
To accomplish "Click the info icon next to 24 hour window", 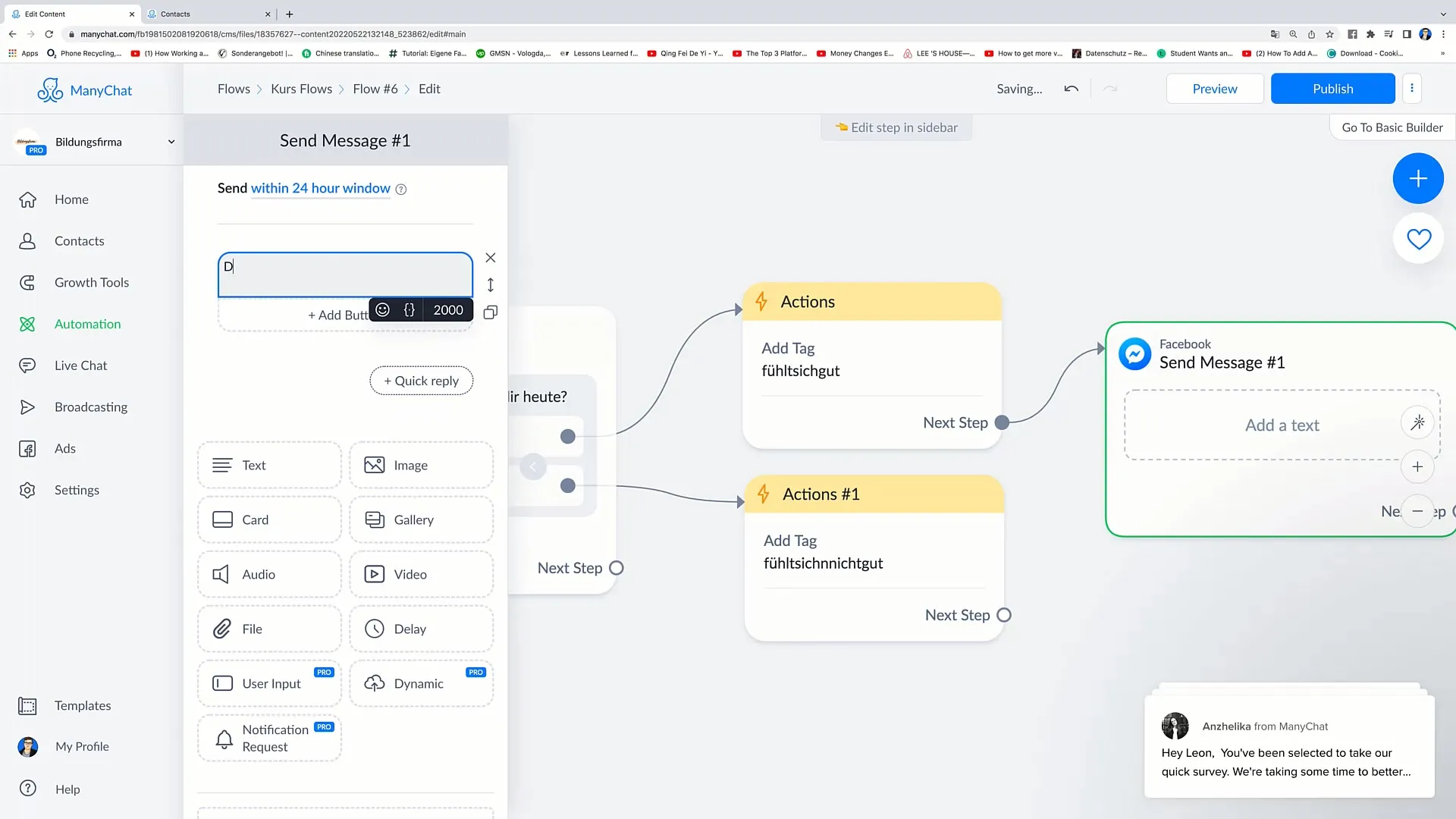I will tap(401, 190).
